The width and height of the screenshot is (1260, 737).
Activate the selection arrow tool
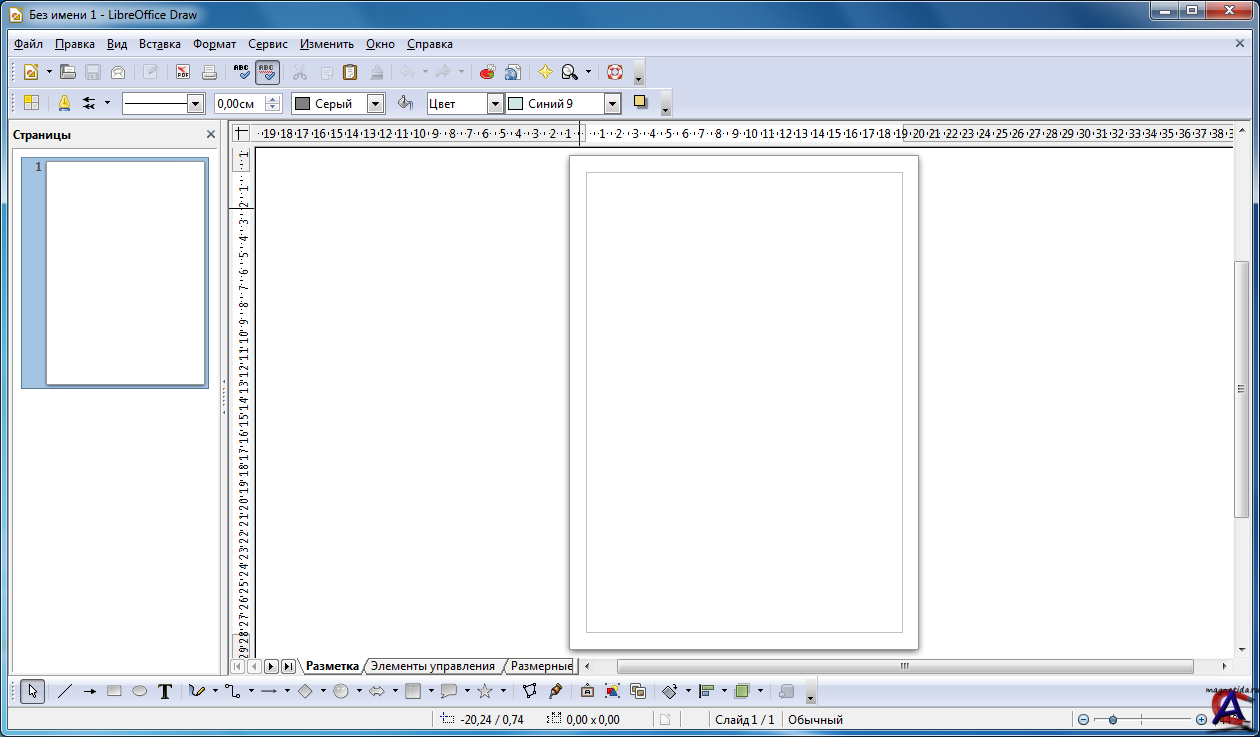pyautogui.click(x=32, y=691)
